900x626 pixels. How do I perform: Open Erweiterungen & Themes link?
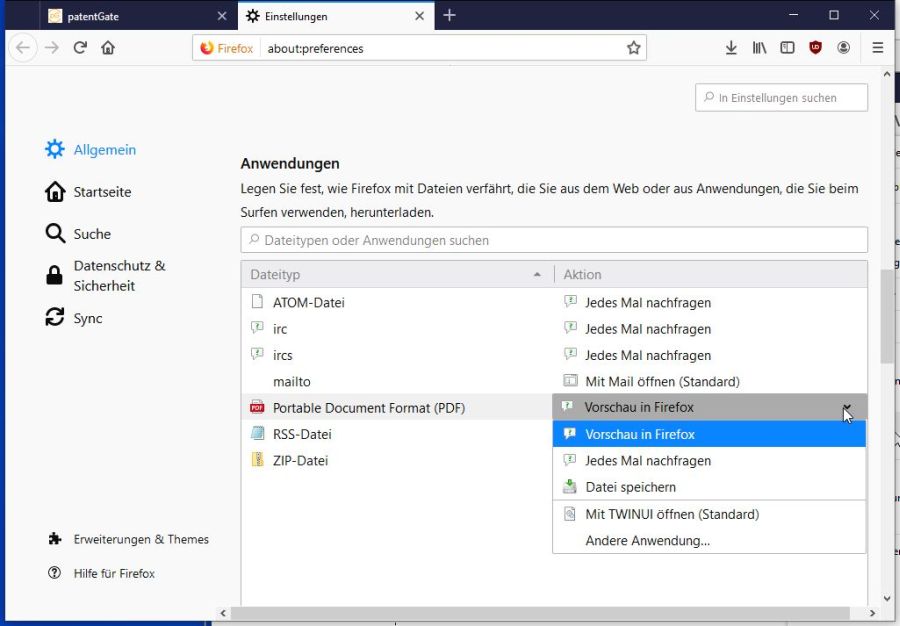point(129,539)
